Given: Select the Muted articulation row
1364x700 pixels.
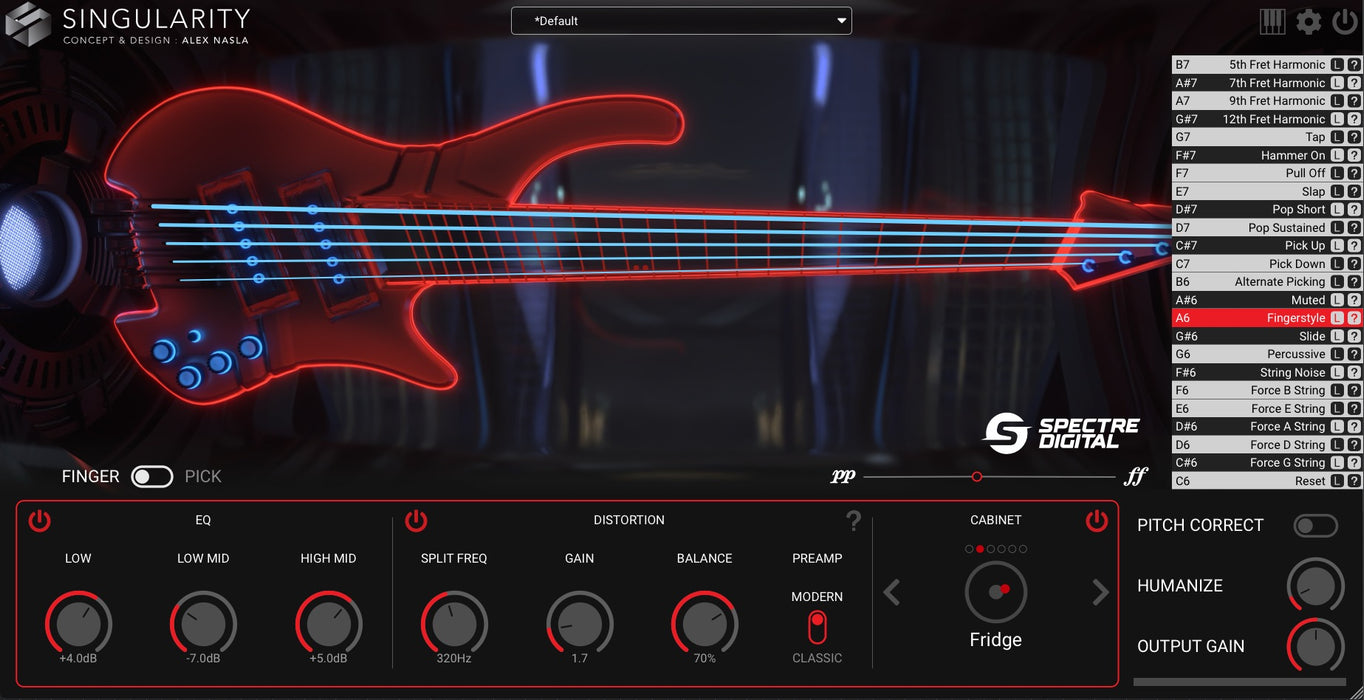Looking at the screenshot, I should 1260,299.
